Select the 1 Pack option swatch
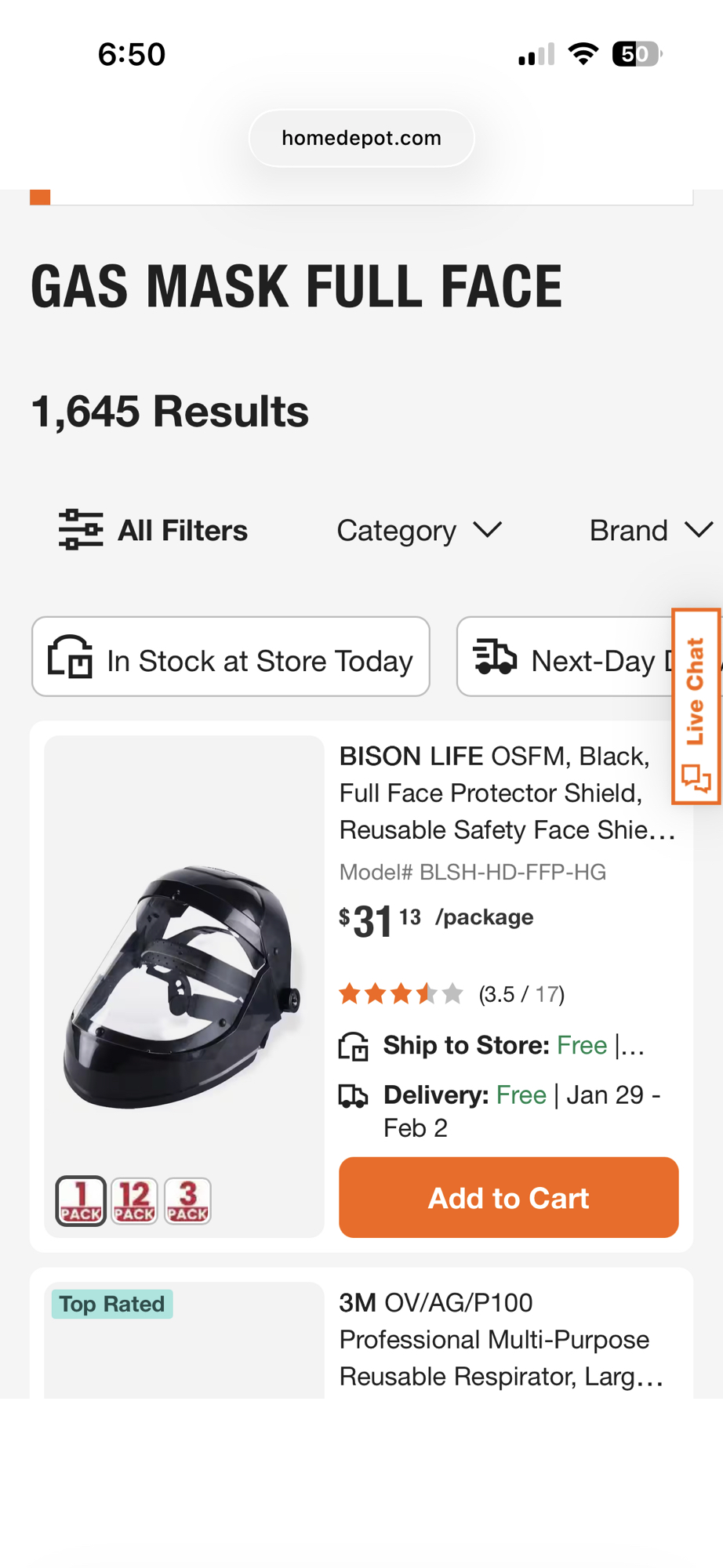Image resolution: width=723 pixels, height=1568 pixels. coord(81,1200)
